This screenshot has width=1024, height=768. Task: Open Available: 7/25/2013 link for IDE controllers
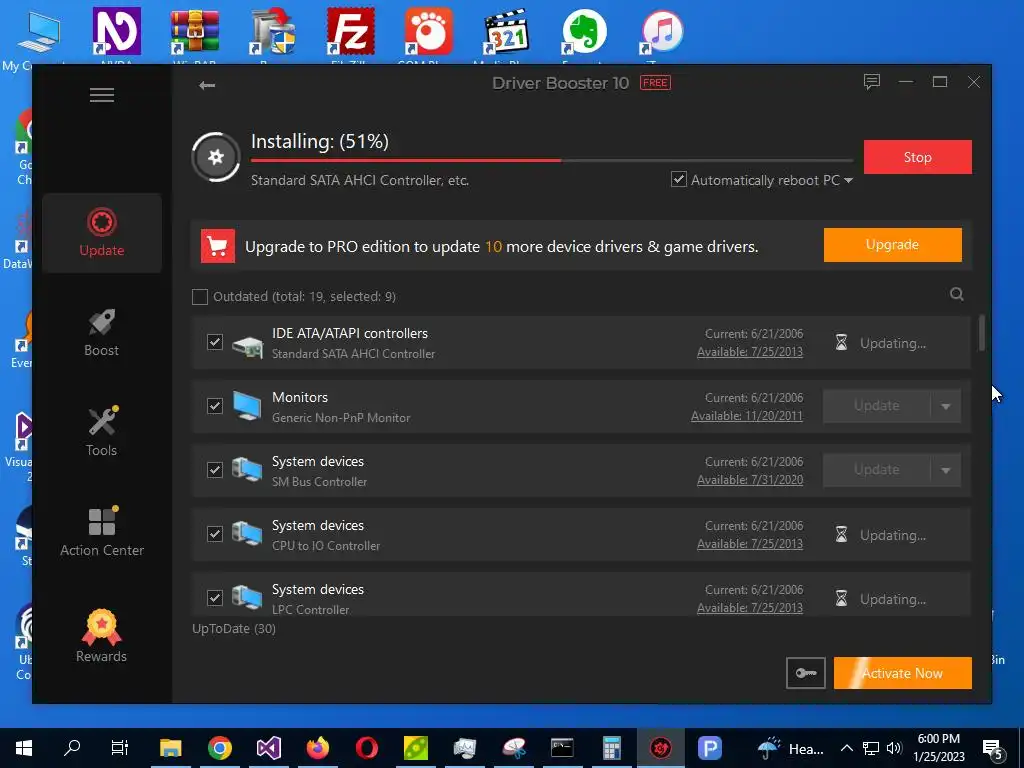coord(750,352)
